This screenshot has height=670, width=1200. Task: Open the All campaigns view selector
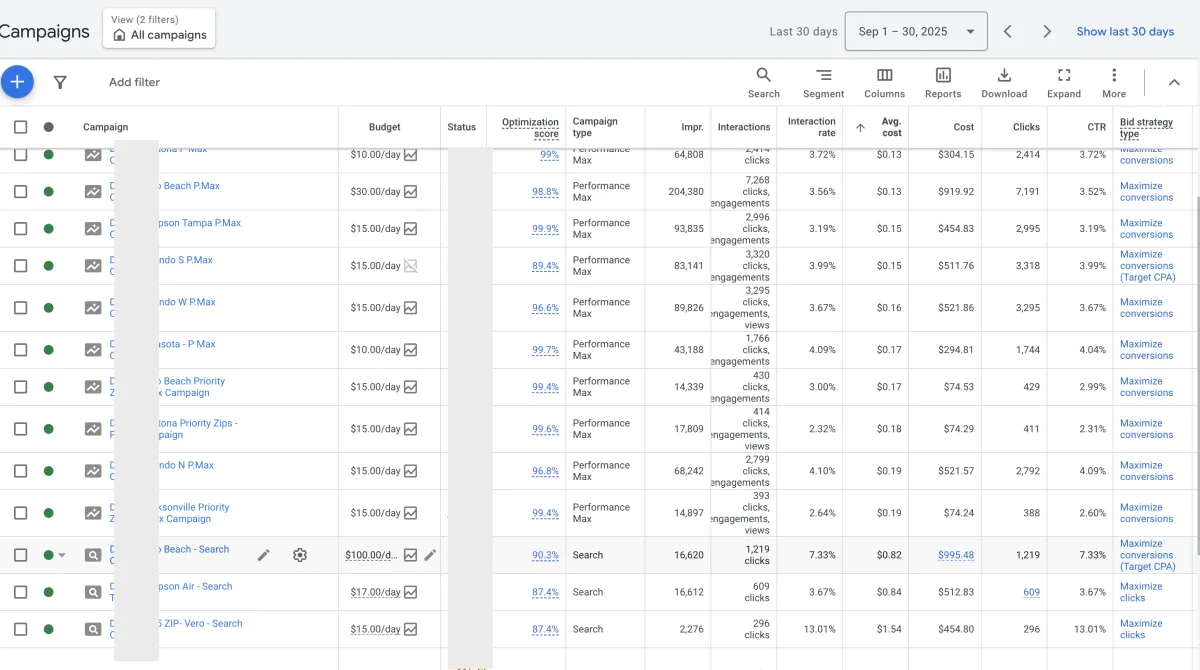pos(158,28)
